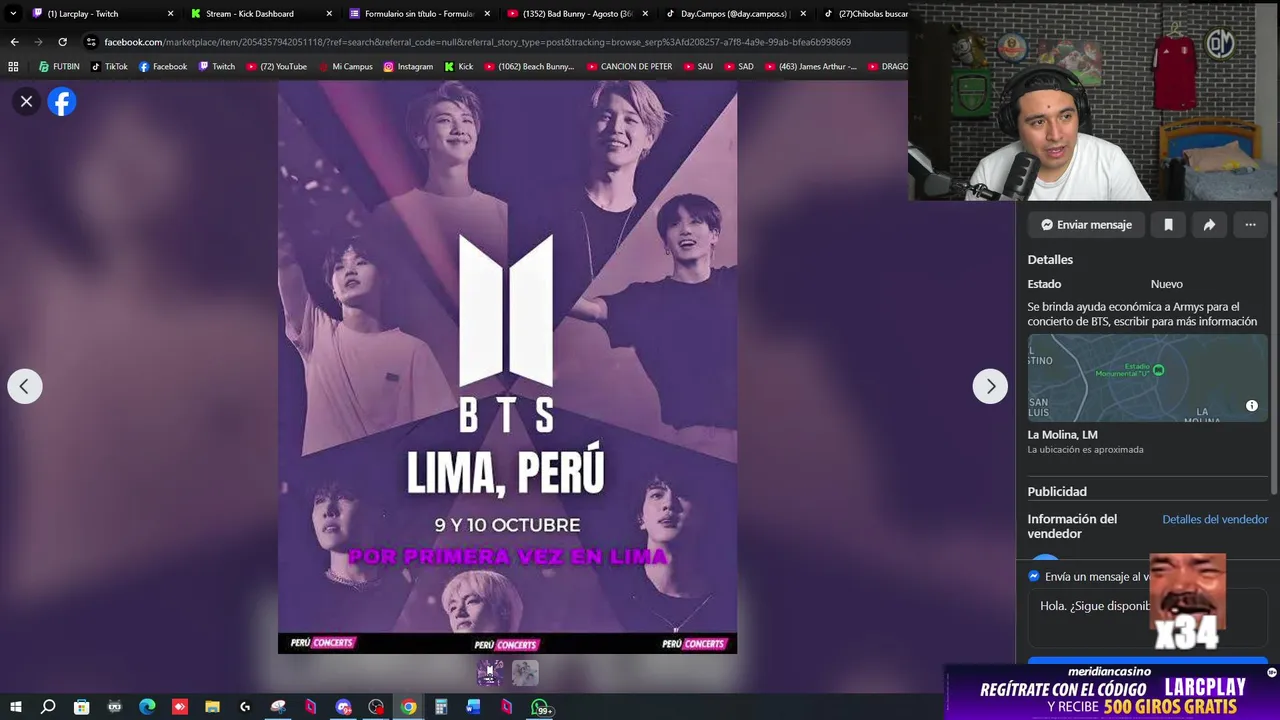Click the browser back arrow

14,42
